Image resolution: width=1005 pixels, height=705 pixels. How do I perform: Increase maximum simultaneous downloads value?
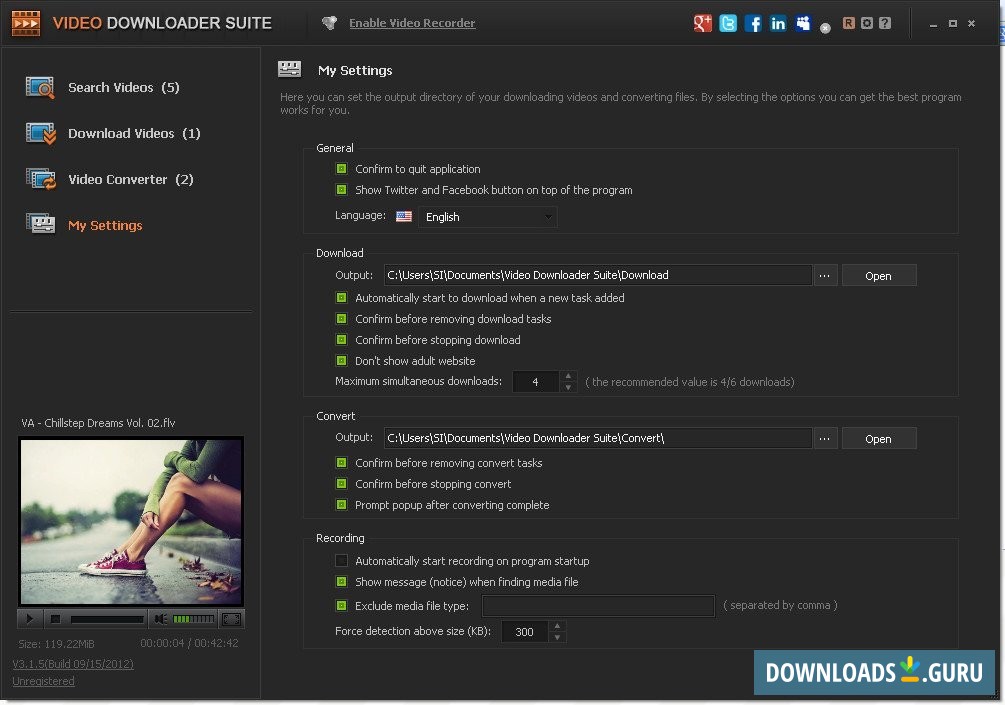pyautogui.click(x=568, y=376)
